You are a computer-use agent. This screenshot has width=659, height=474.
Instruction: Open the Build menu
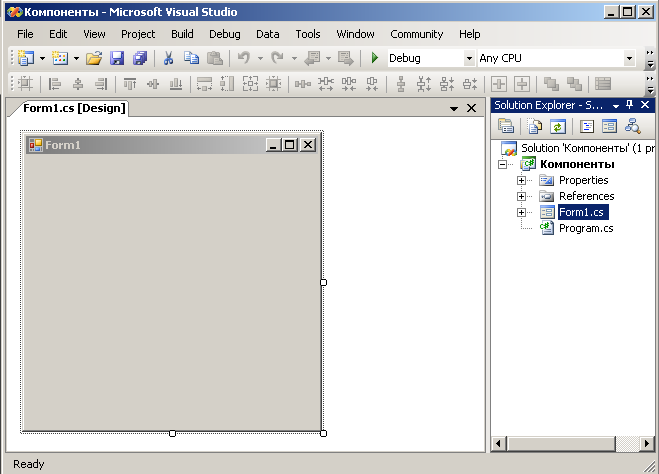point(182,34)
